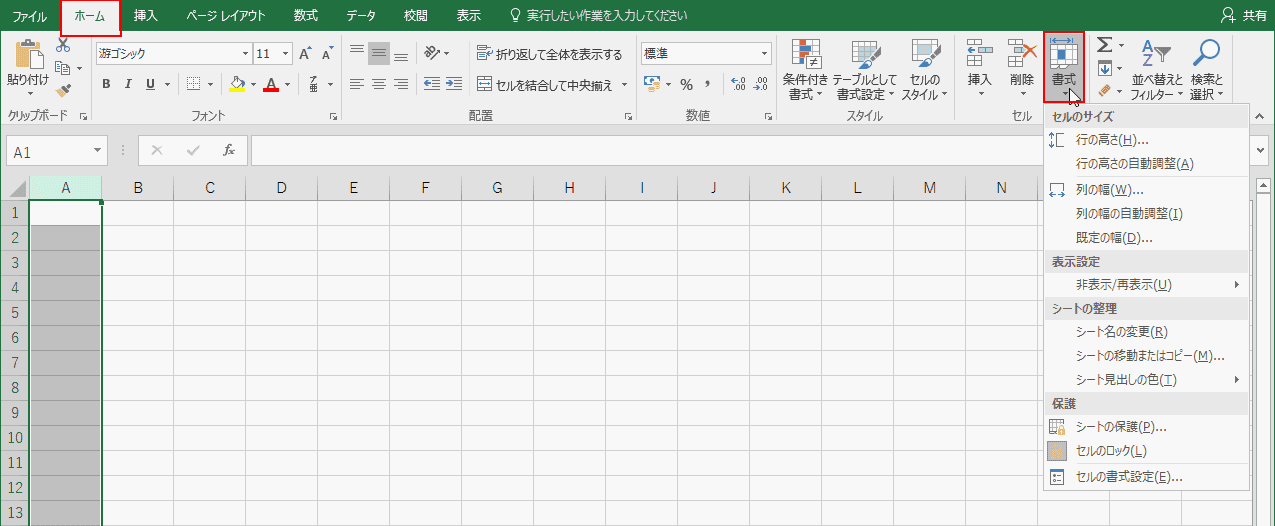
Task: Toggle wrap text 折り返して全体を表示する
Action: click(x=550, y=54)
